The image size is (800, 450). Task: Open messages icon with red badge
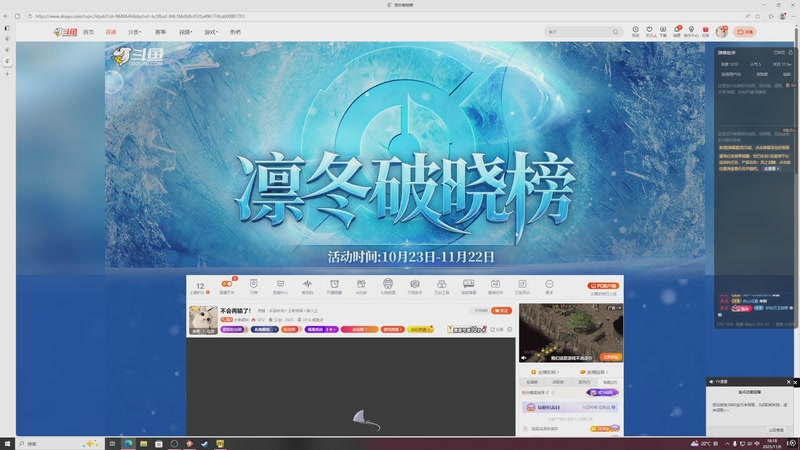point(677,32)
